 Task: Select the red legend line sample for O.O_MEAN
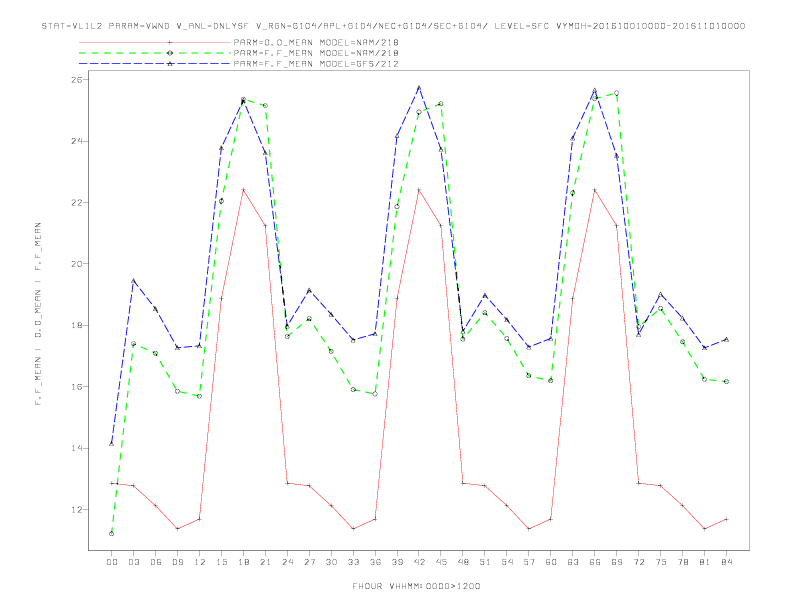pyautogui.click(x=155, y=42)
